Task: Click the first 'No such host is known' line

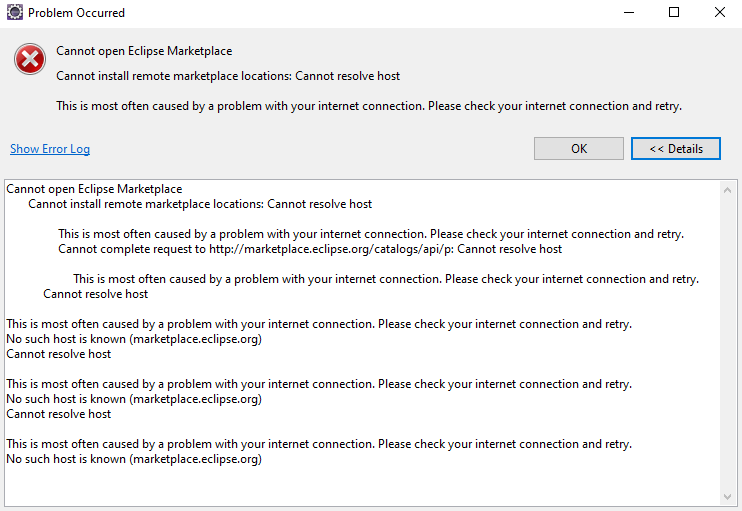Action: tap(134, 339)
